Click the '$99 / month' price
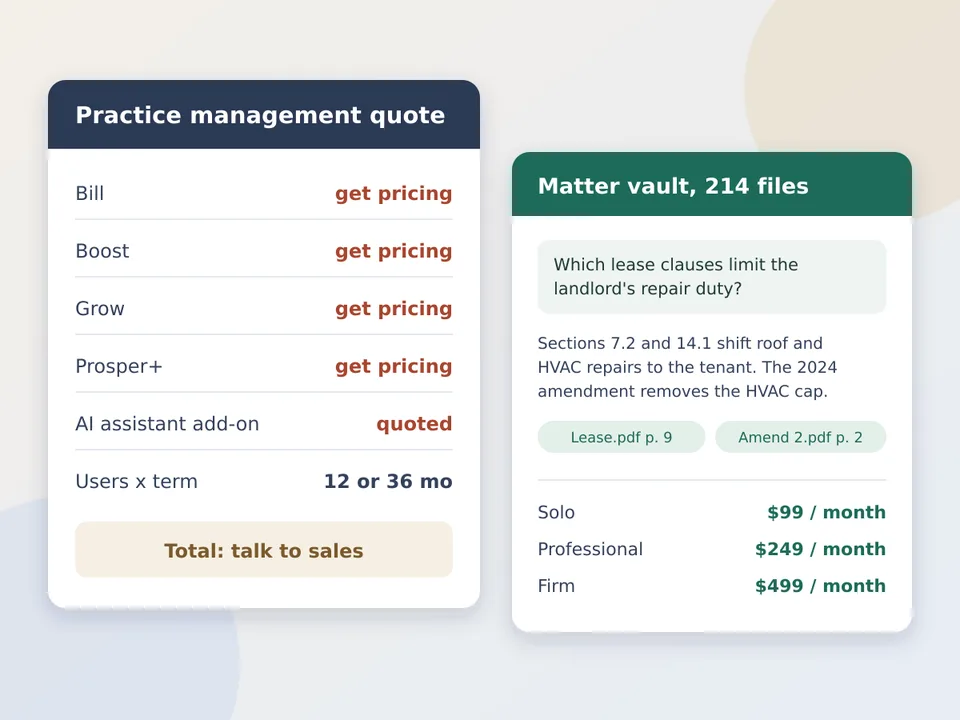 click(x=827, y=512)
